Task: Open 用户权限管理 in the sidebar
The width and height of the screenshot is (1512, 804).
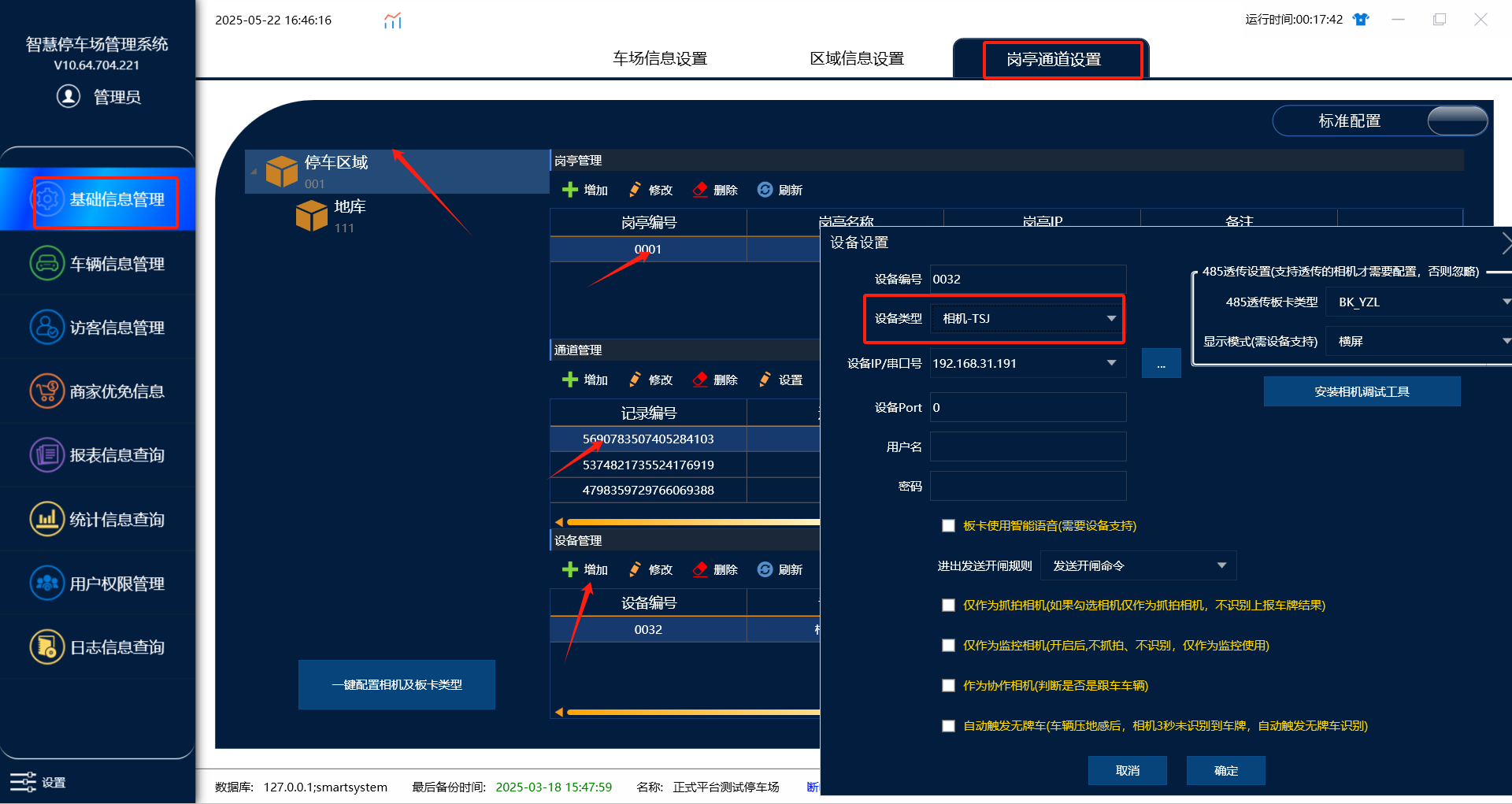Action: [x=98, y=584]
